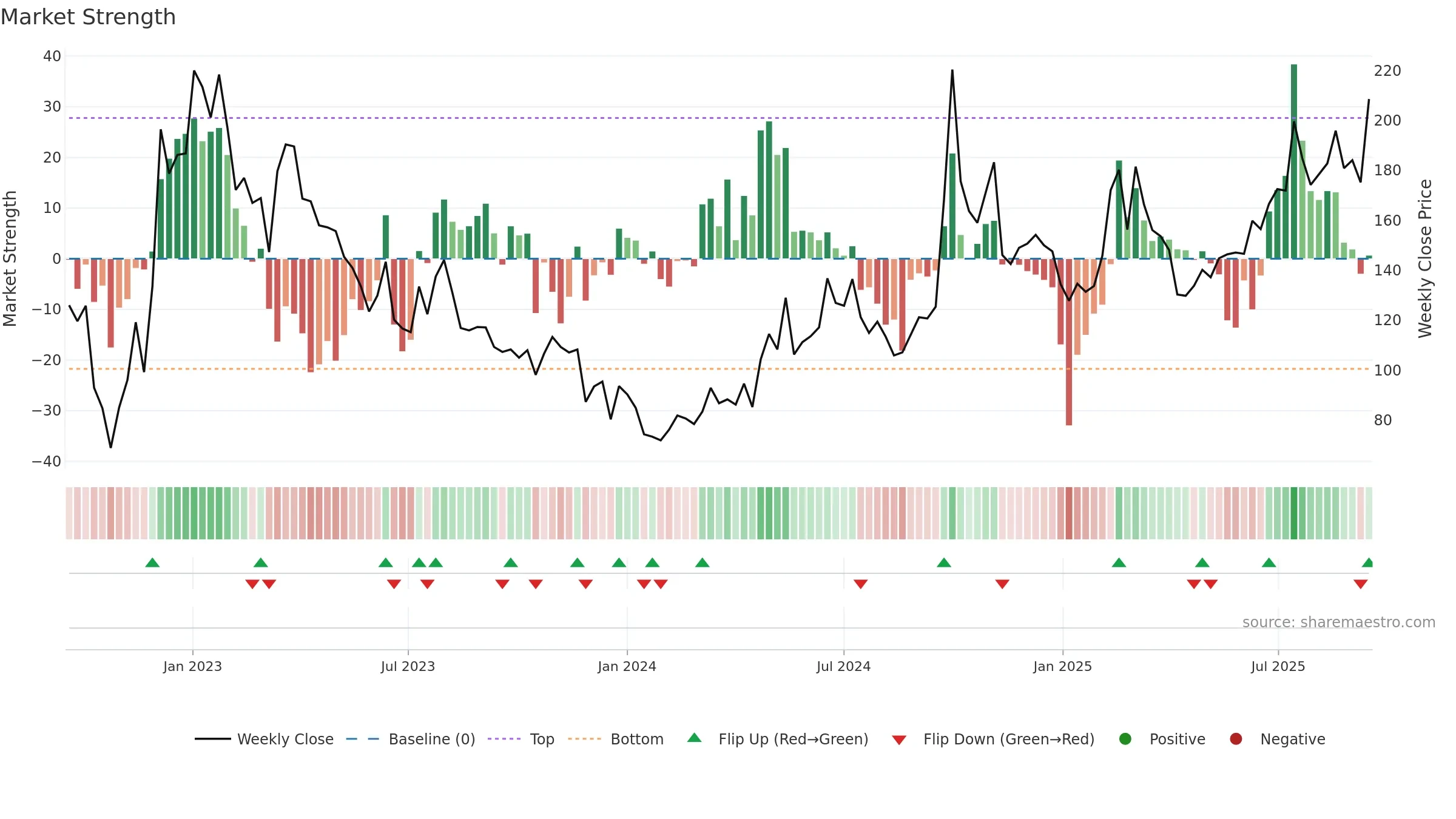1456x819 pixels.
Task: Click the Weekly Close Price axis title
Action: coord(1425,258)
